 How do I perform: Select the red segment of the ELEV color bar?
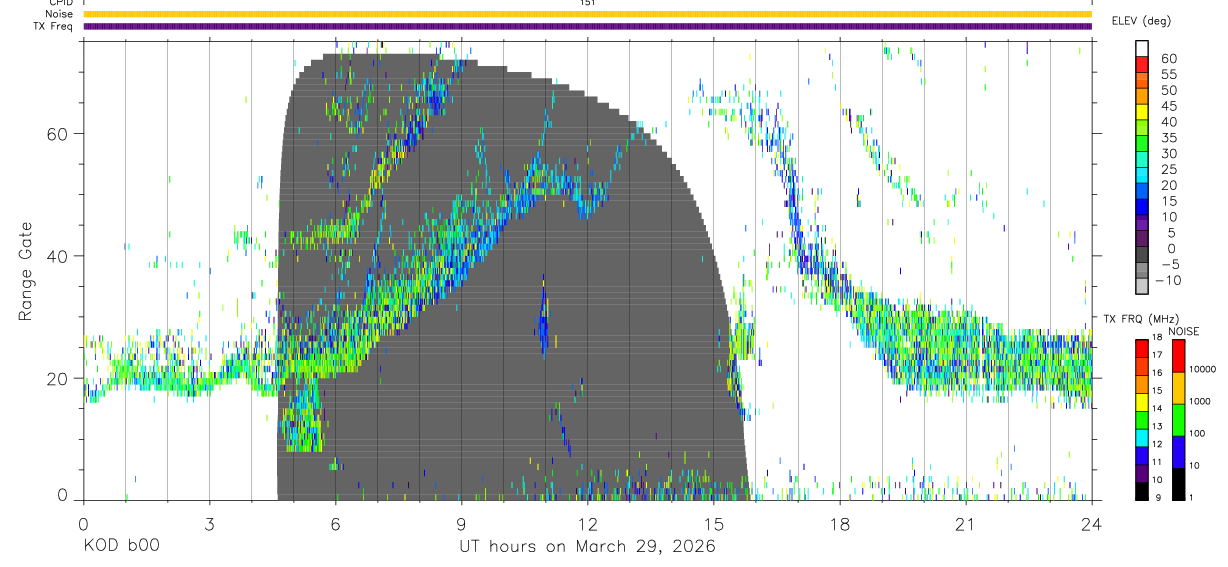1142,64
